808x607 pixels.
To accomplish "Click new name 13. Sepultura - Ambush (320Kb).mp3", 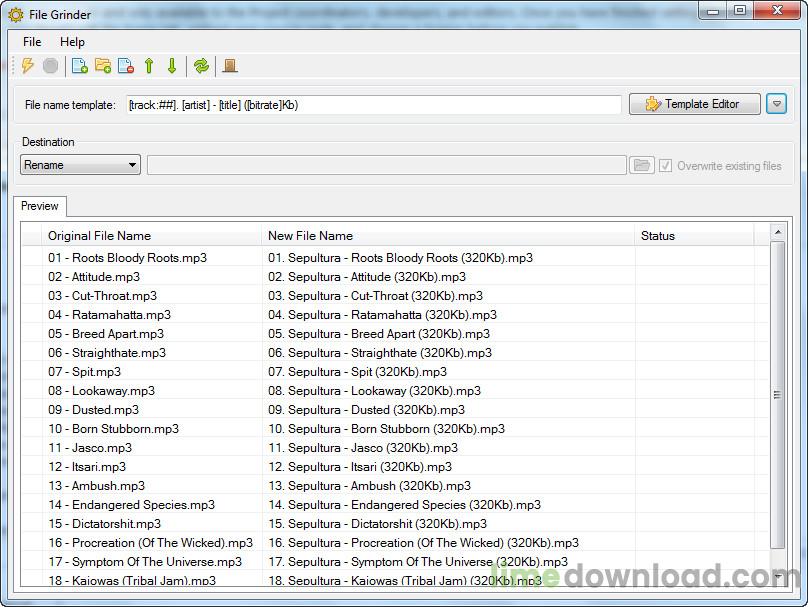I will [369, 486].
